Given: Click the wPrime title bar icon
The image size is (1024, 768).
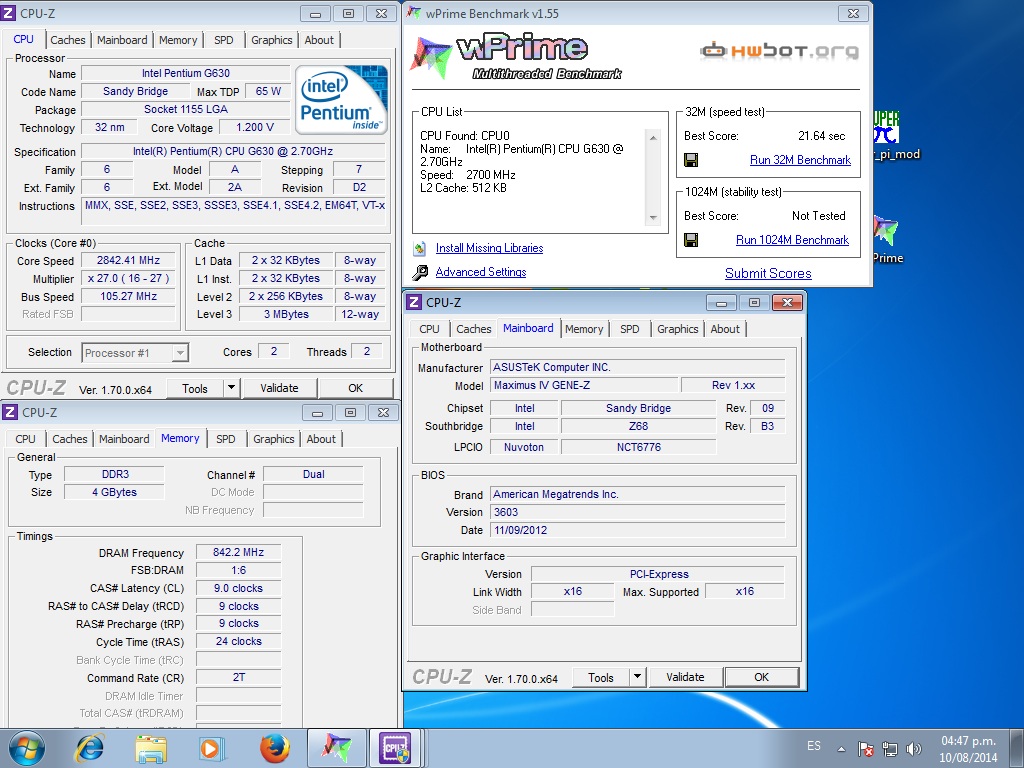Looking at the screenshot, I should coord(413,13).
